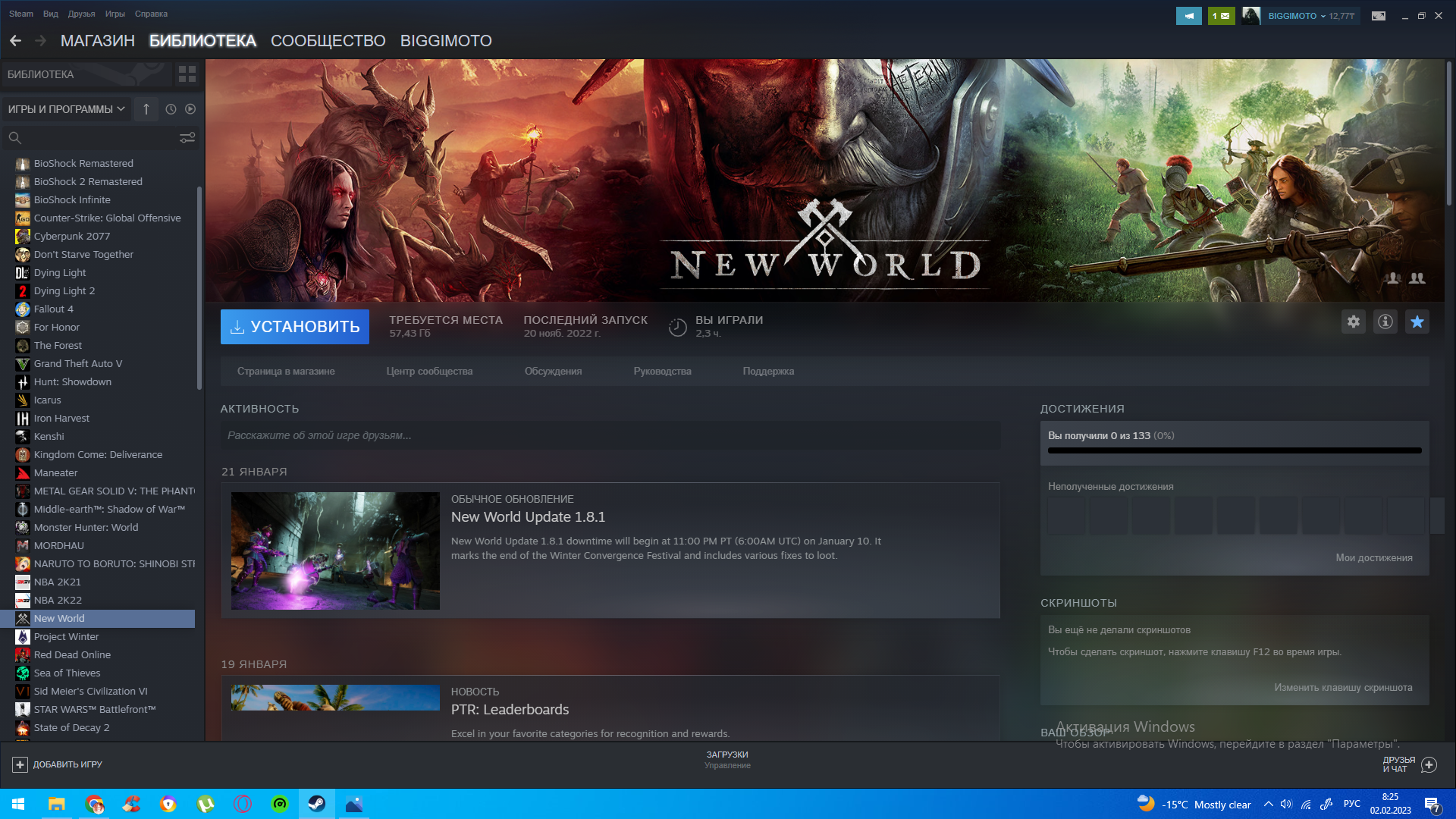Open friends and chat plus icon
1456x819 pixels.
[x=1429, y=764]
